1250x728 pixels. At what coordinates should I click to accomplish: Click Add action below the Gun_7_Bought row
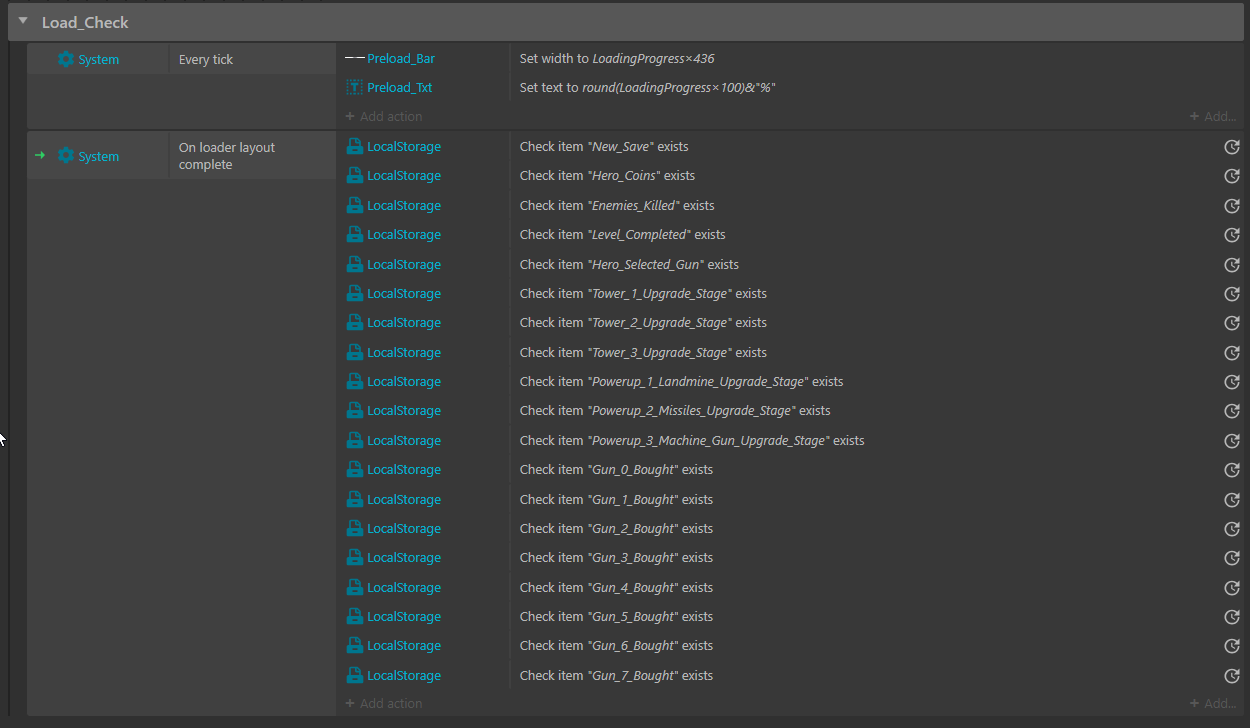click(x=384, y=703)
